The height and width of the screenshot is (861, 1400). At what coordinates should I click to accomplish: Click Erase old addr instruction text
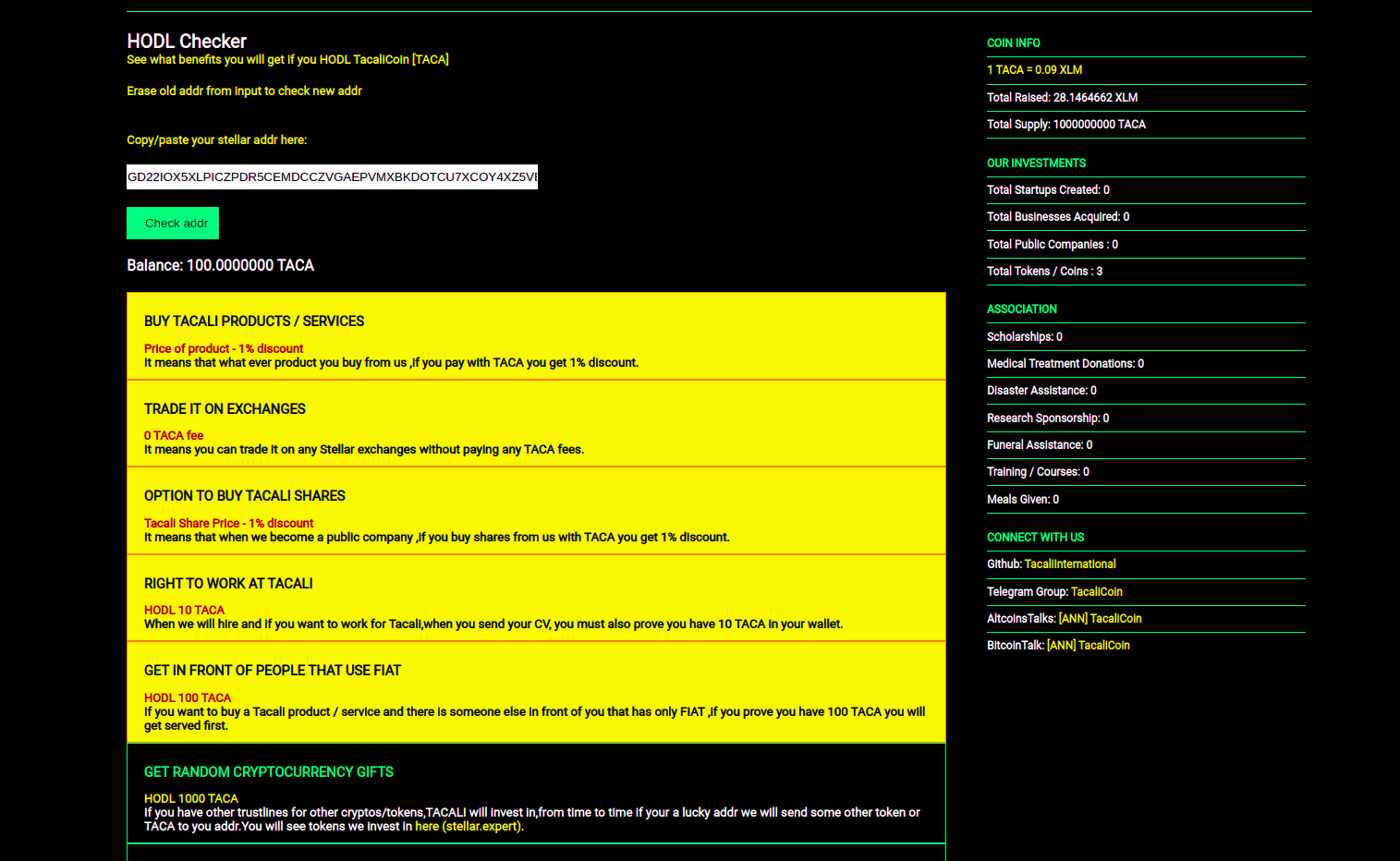point(244,91)
